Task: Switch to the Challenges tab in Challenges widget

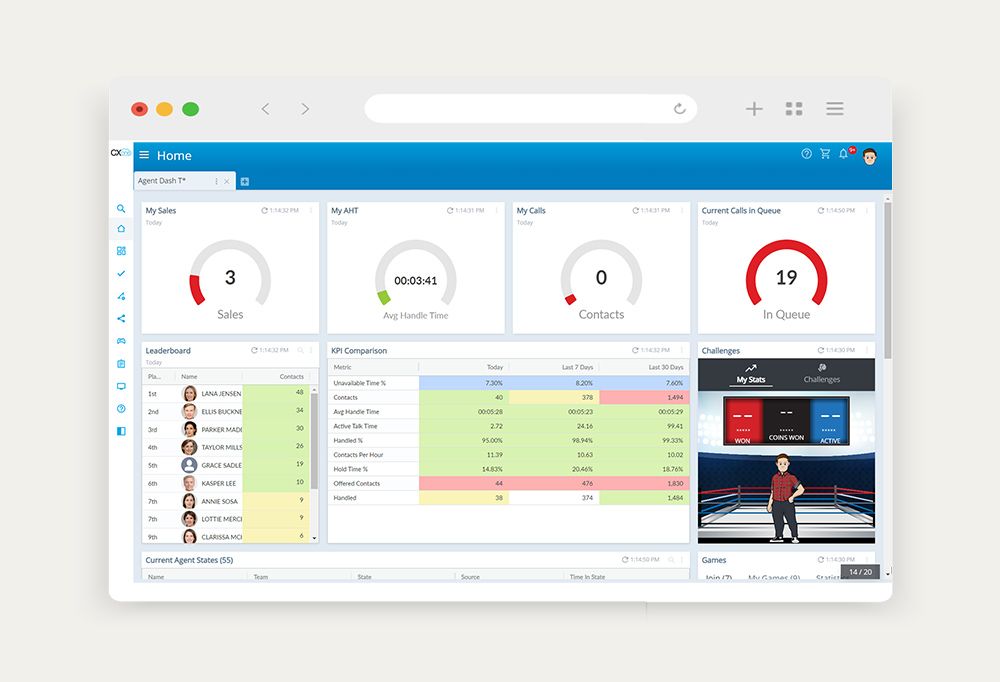Action: pyautogui.click(x=822, y=375)
